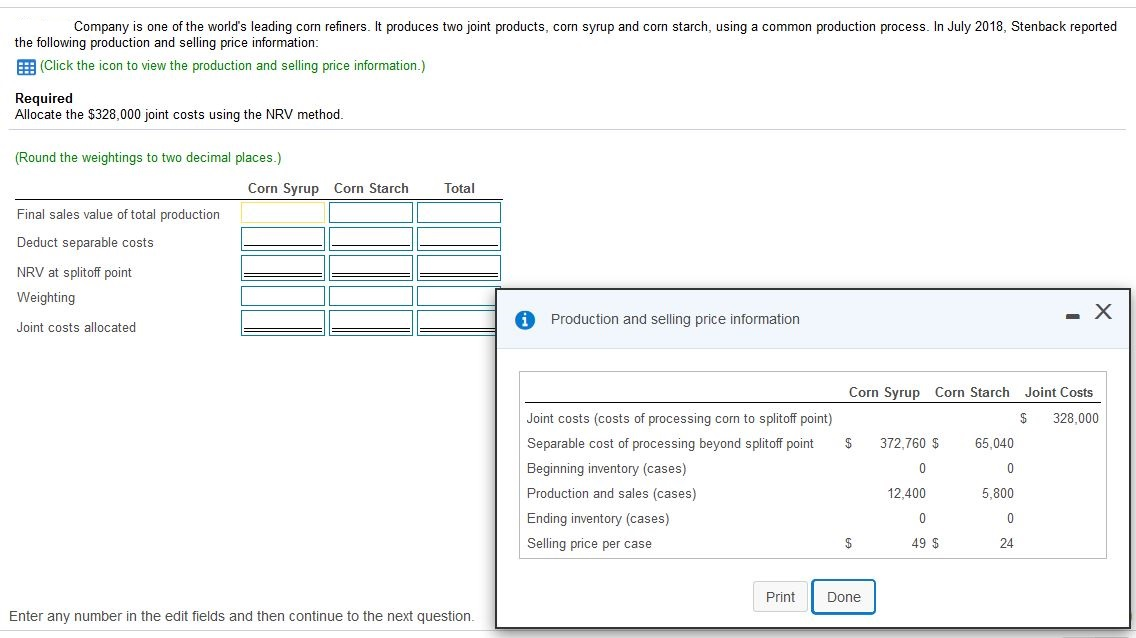Select Corn Syrup deduct separable costs field
Viewport: 1136px width, 638px height.
[283, 239]
